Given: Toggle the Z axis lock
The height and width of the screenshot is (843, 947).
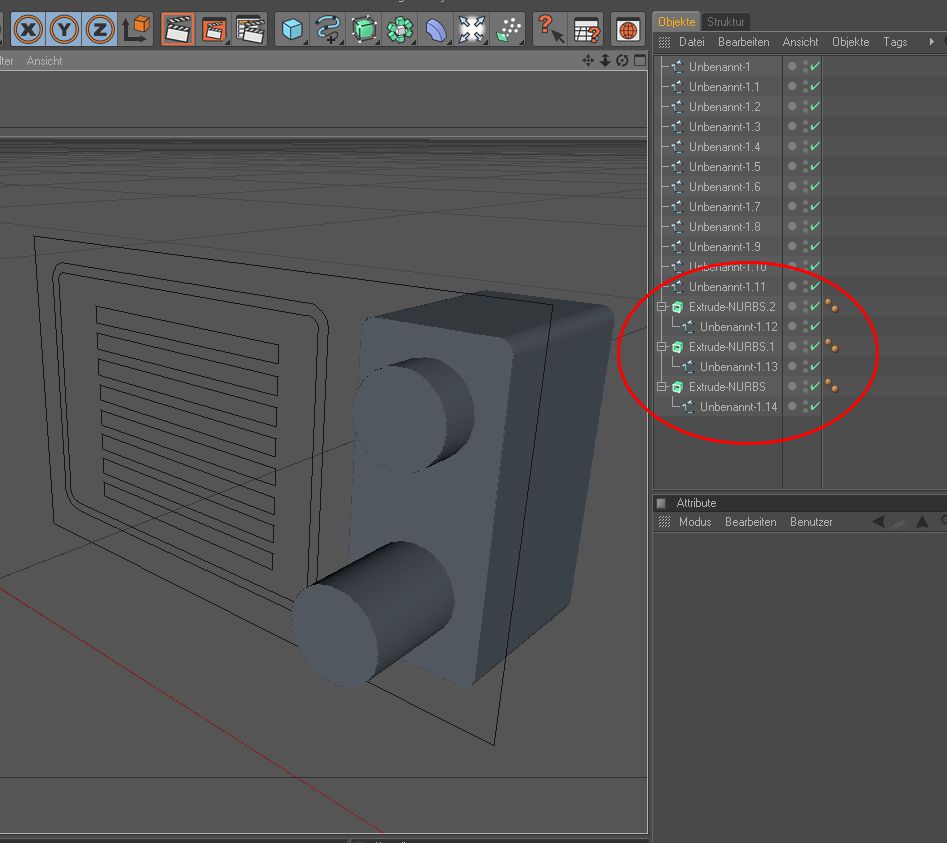Looking at the screenshot, I should [x=99, y=29].
